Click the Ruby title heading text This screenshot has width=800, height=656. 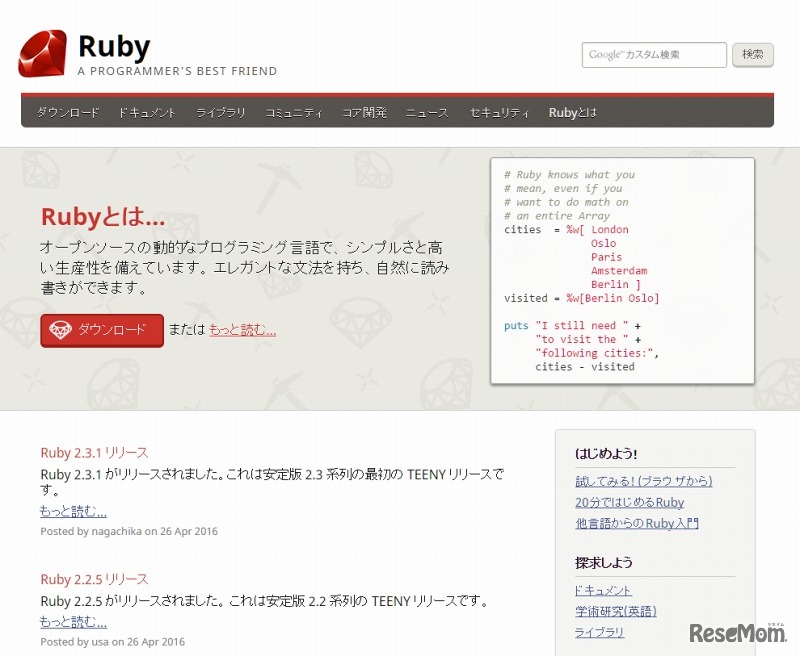[114, 47]
